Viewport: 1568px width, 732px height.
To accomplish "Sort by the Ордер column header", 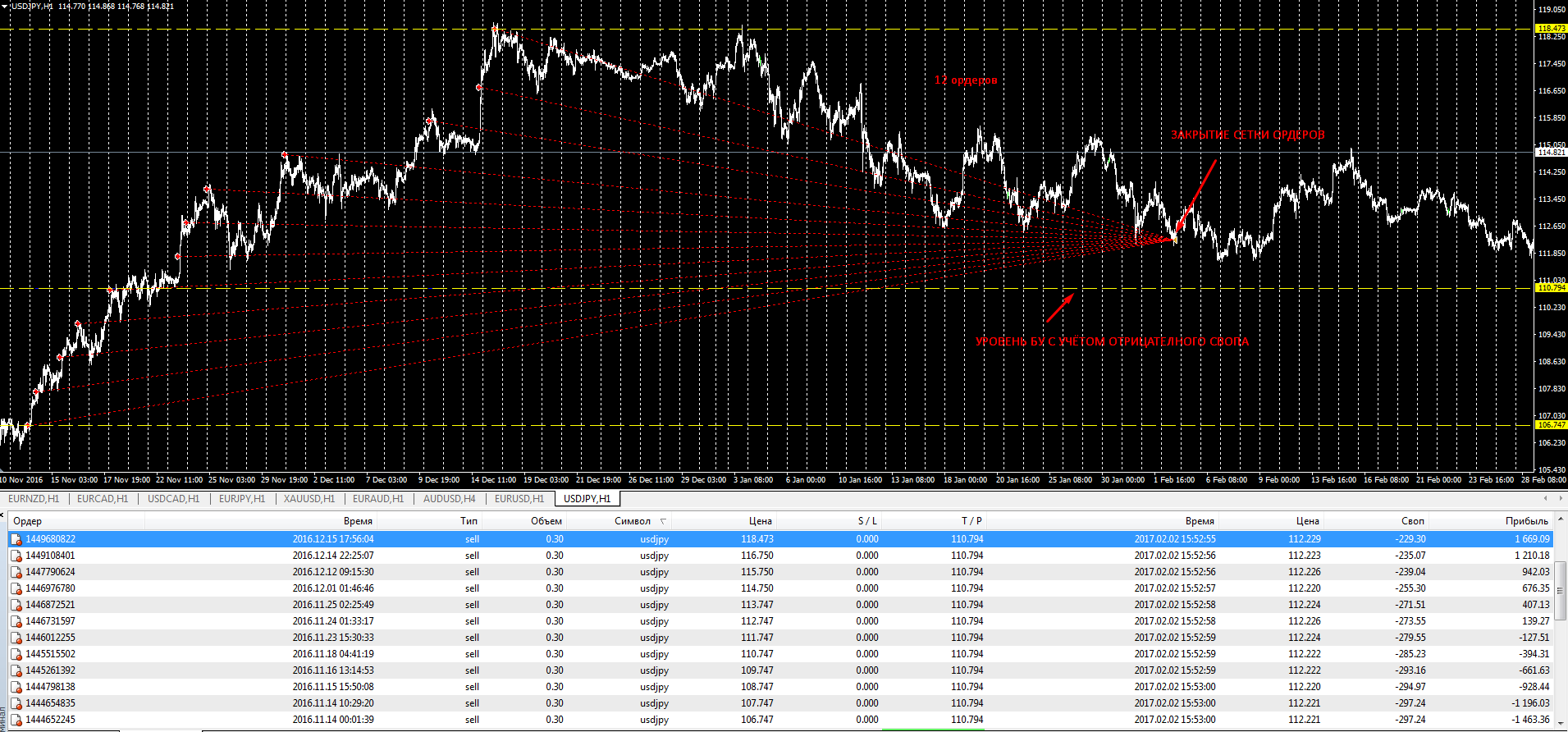I will (x=76, y=520).
